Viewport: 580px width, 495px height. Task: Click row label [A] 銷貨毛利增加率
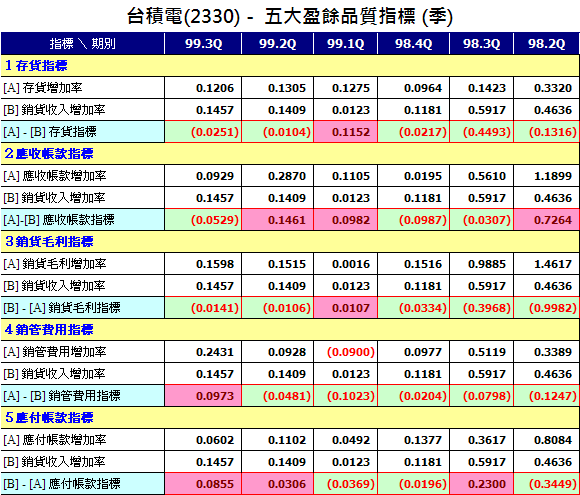[x=55, y=264]
